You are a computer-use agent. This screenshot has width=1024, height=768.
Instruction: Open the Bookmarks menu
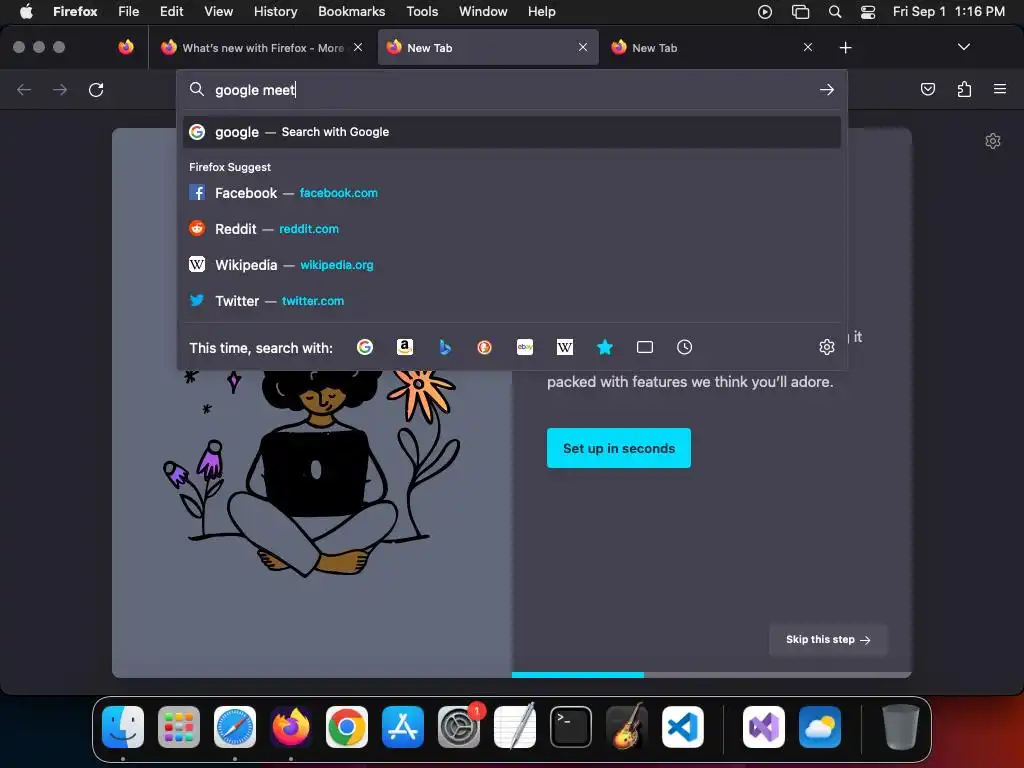point(351,12)
